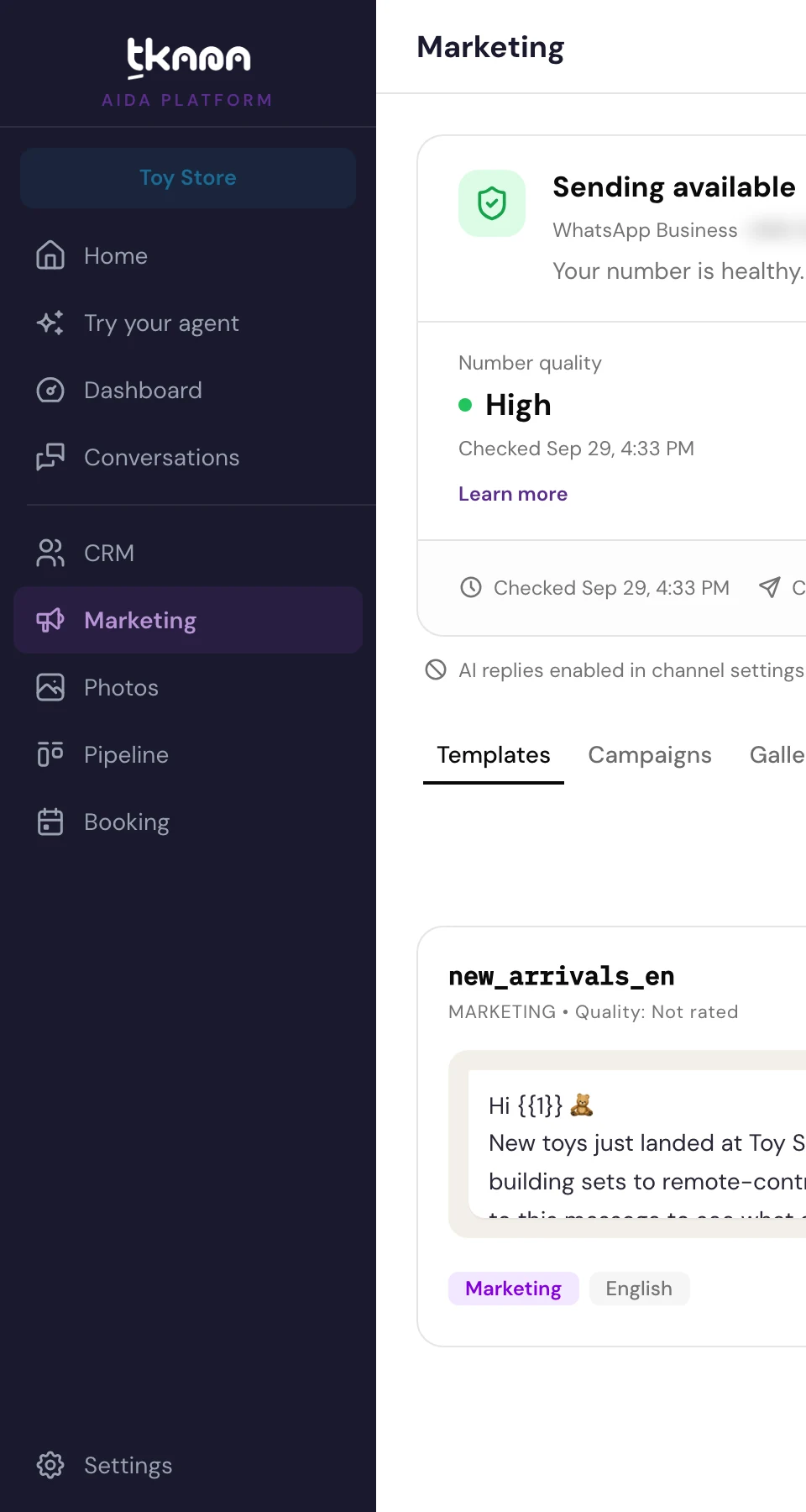The width and height of the screenshot is (806, 1512).
Task: Go to Dashboard
Action: (x=188, y=390)
